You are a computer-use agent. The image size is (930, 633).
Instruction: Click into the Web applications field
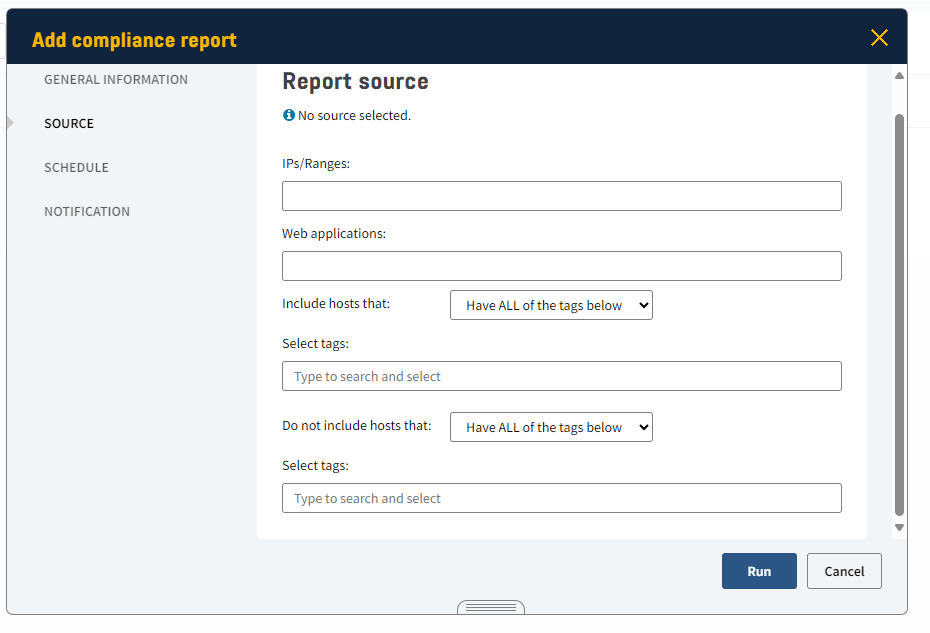coord(561,266)
